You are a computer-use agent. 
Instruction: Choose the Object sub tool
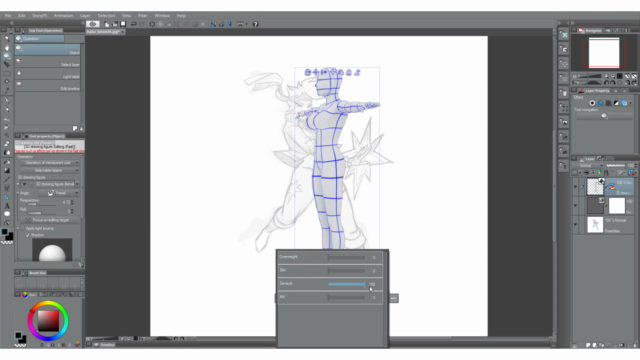(x=47, y=50)
